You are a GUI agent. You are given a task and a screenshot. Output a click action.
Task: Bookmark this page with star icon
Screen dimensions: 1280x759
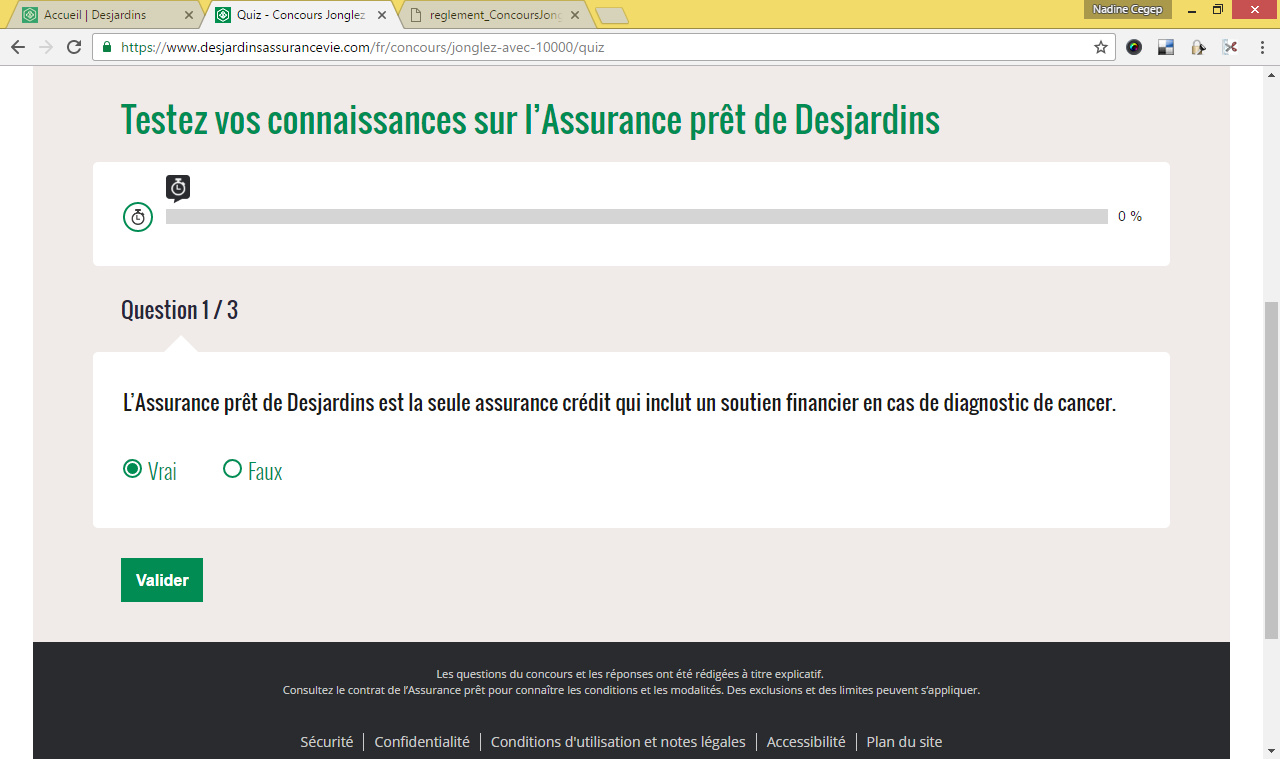(1101, 47)
